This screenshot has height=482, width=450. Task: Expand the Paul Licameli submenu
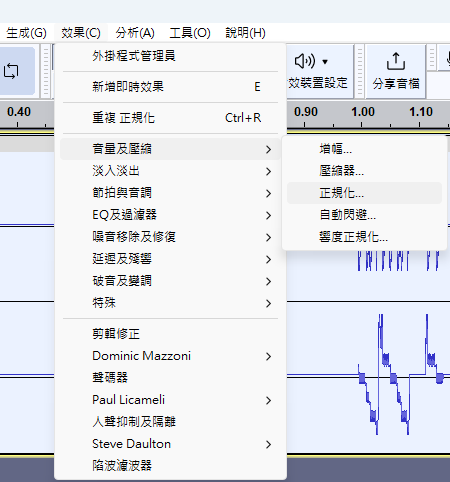(x=170, y=400)
